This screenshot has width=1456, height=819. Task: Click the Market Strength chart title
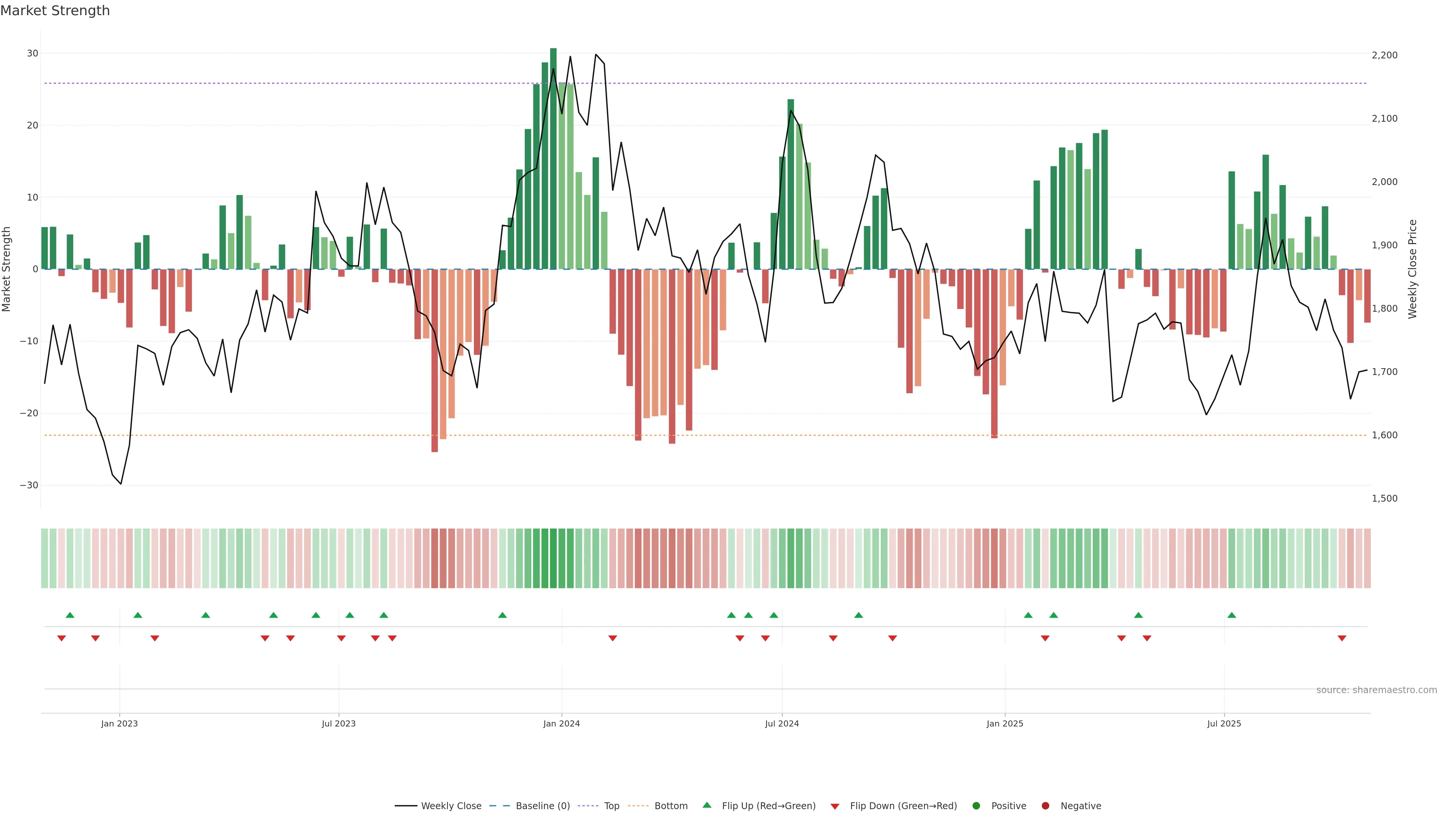coord(55,11)
